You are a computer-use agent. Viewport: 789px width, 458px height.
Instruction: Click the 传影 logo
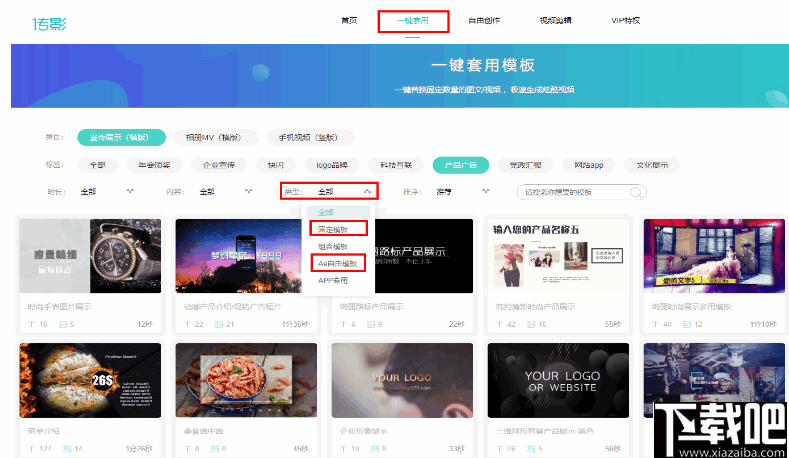[49, 24]
